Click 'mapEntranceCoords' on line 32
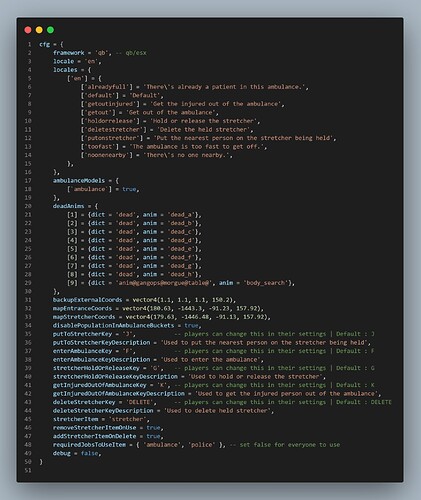The width and height of the screenshot is (421, 500). point(82,308)
